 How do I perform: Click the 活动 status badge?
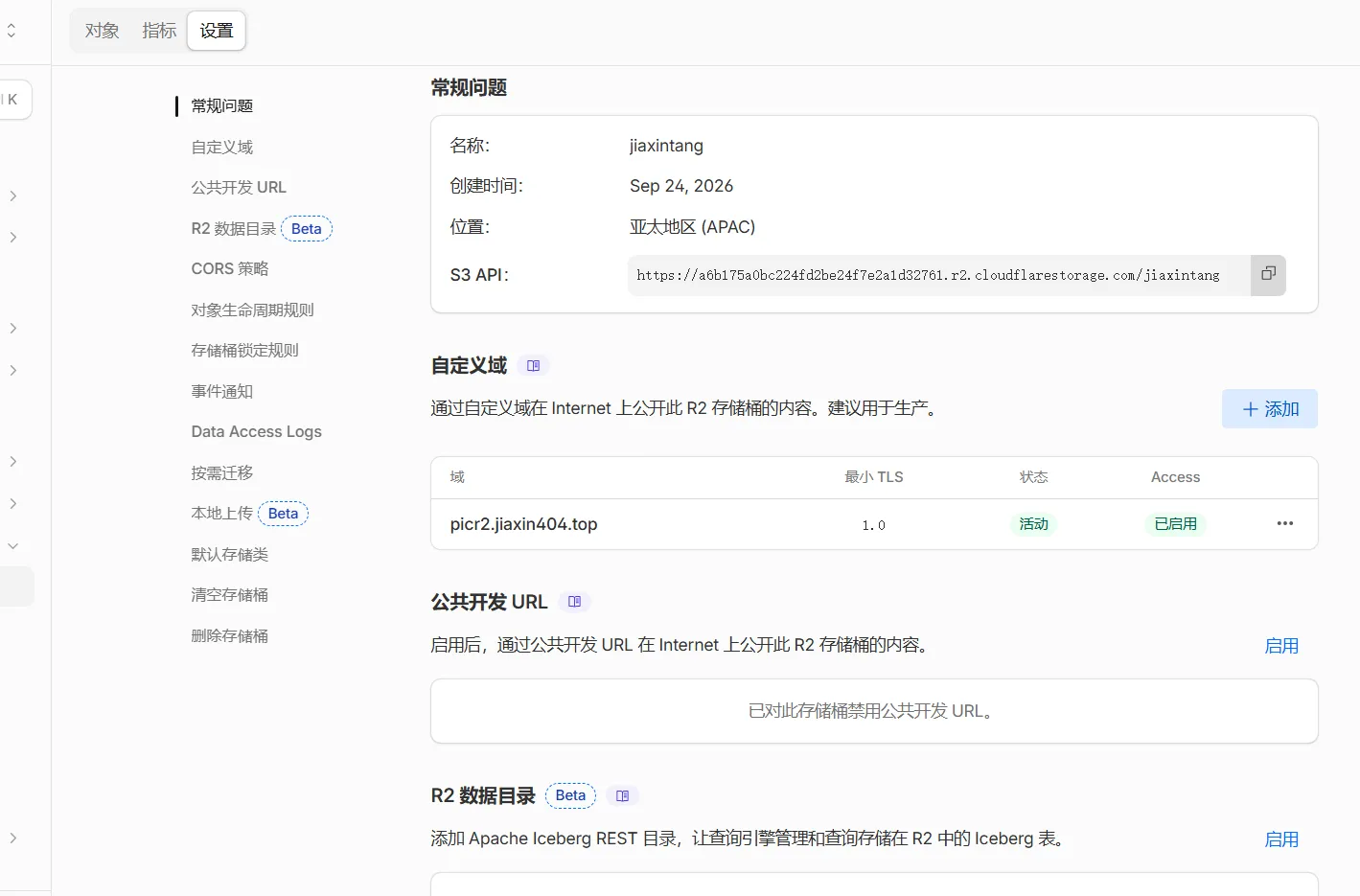pyautogui.click(x=1034, y=524)
